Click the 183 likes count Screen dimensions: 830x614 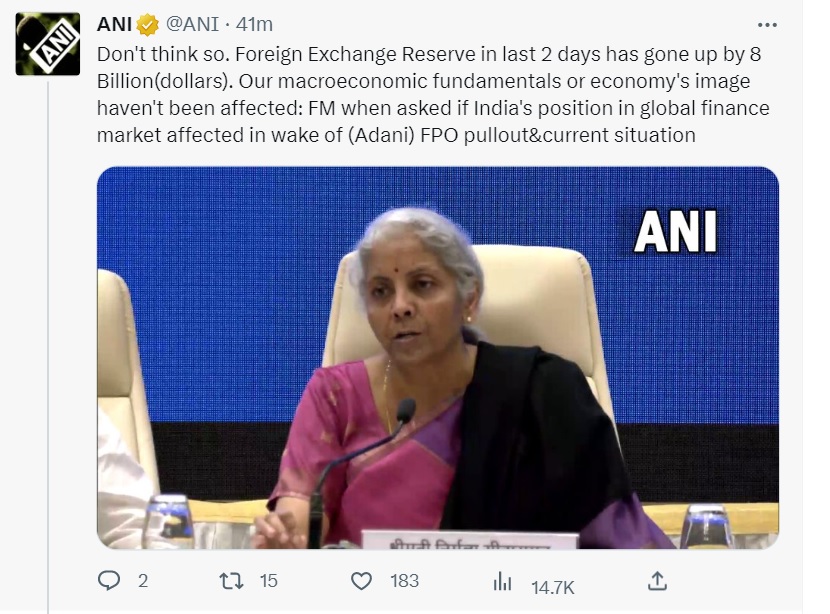point(404,581)
